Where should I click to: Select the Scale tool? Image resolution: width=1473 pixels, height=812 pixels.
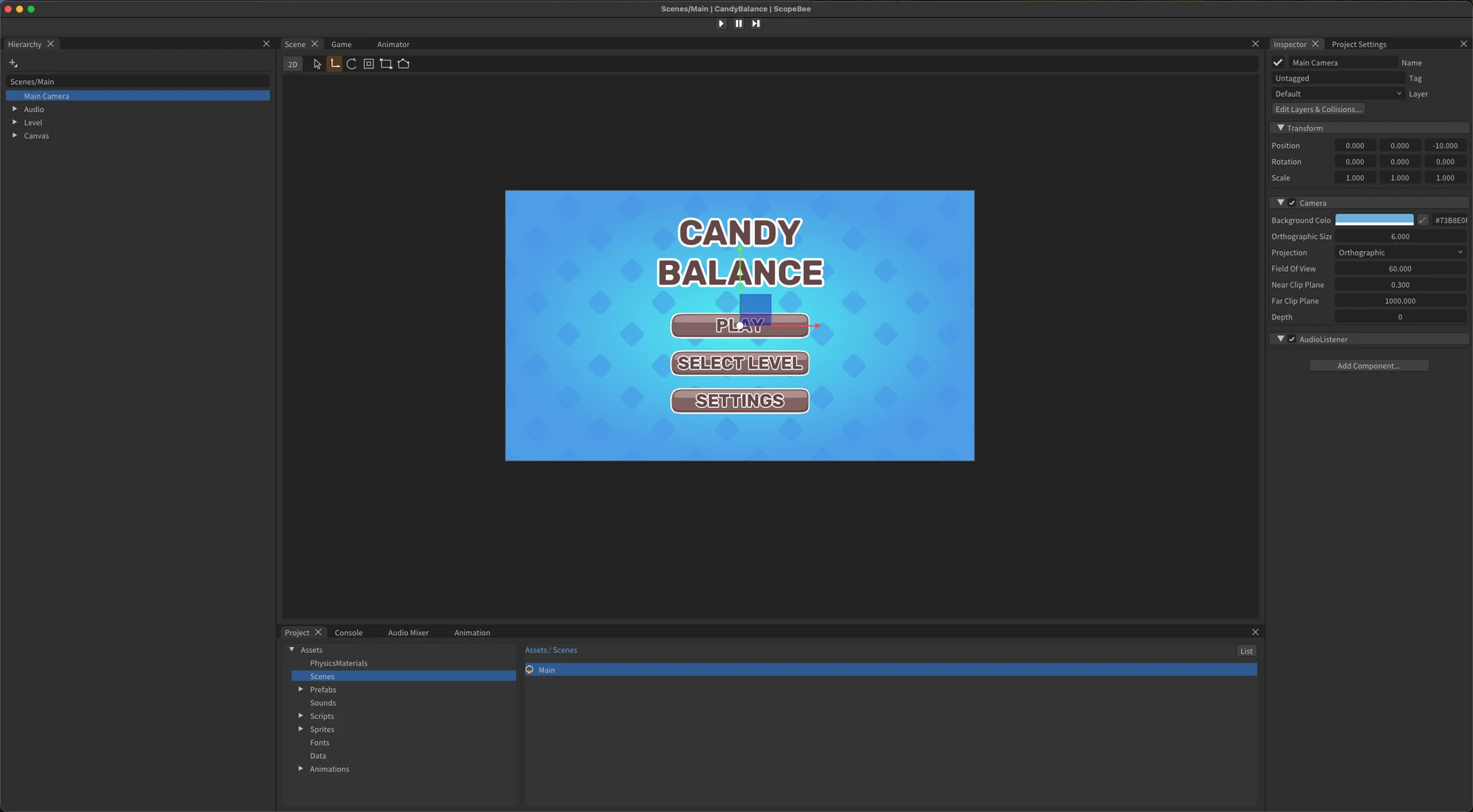coord(369,64)
